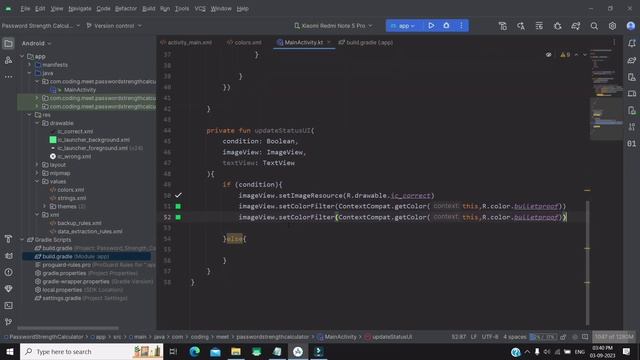Open the Xiaomi Redmi Note 5 Pro device dropdown

[333, 26]
